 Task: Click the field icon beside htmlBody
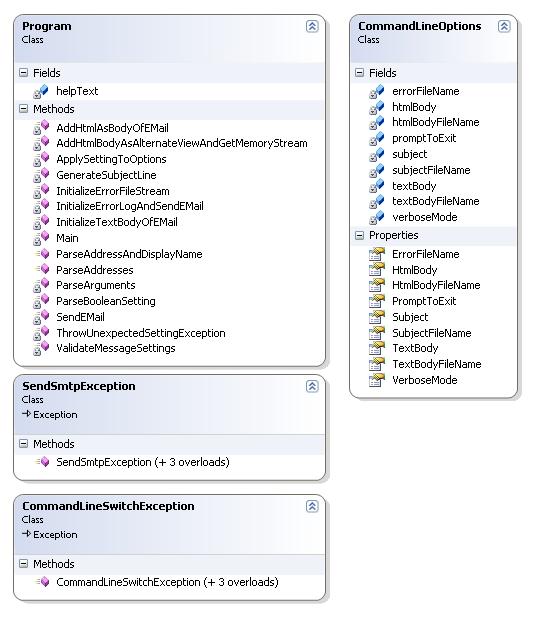click(x=376, y=108)
